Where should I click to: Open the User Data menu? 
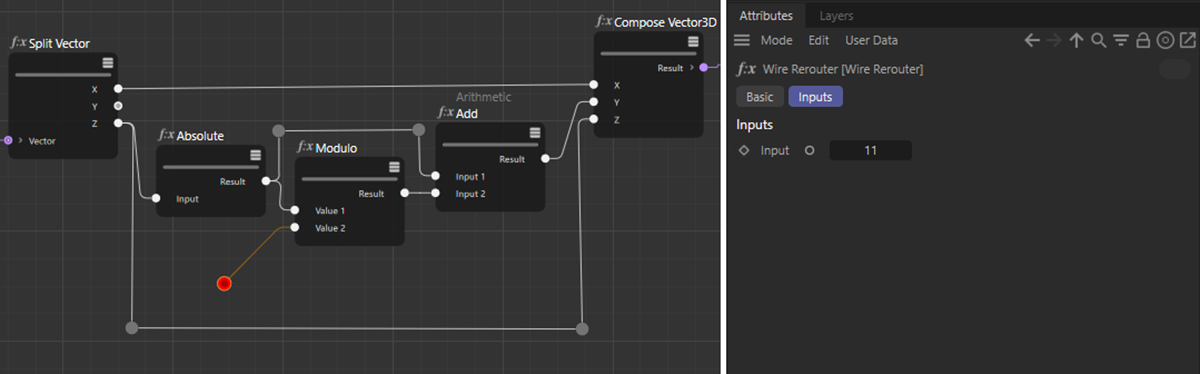tap(871, 41)
